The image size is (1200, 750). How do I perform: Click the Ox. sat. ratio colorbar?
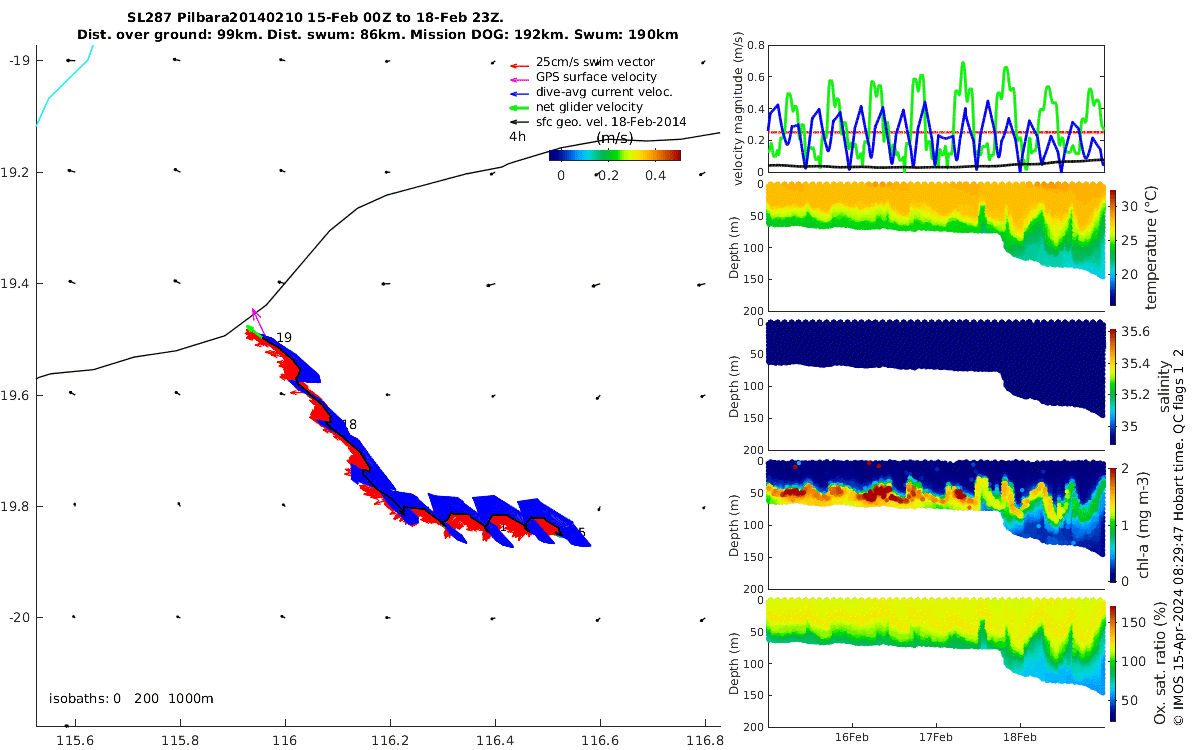click(x=1114, y=663)
